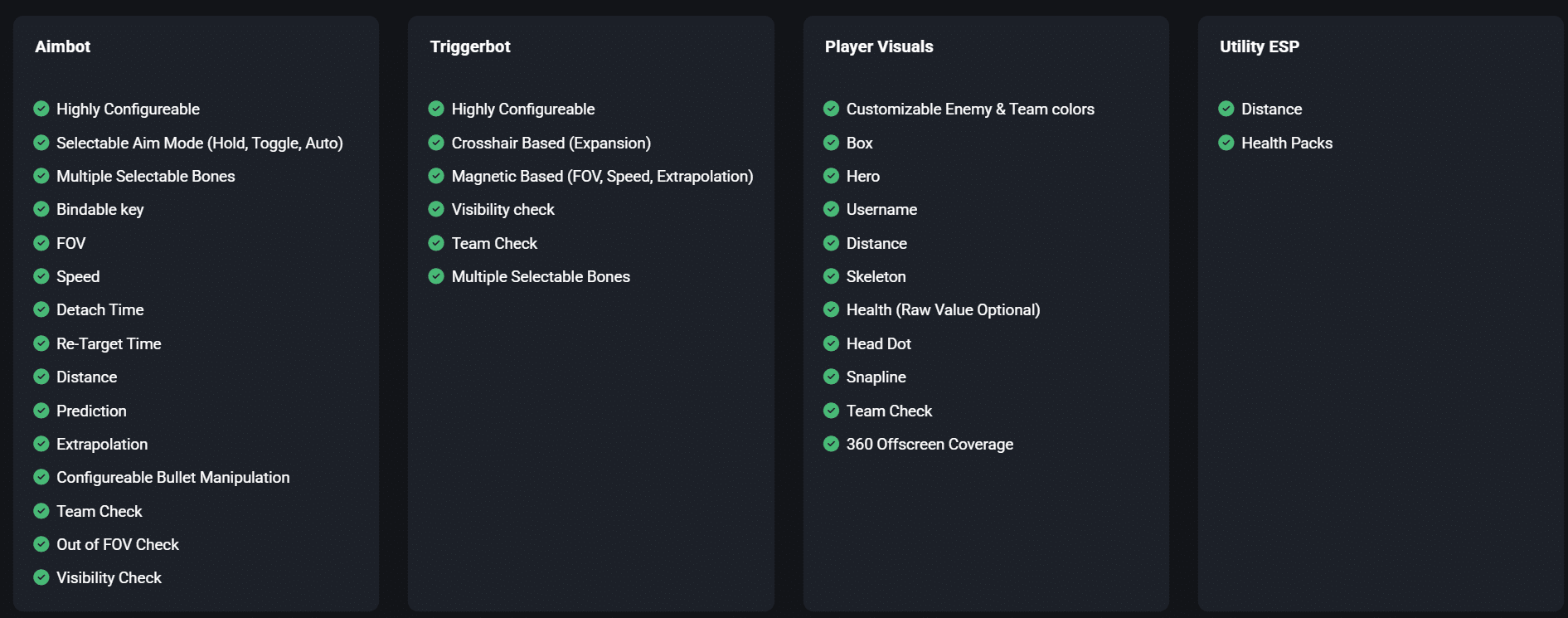
Task: Click the green check beside Out of FOV Check
Action: coord(41,544)
